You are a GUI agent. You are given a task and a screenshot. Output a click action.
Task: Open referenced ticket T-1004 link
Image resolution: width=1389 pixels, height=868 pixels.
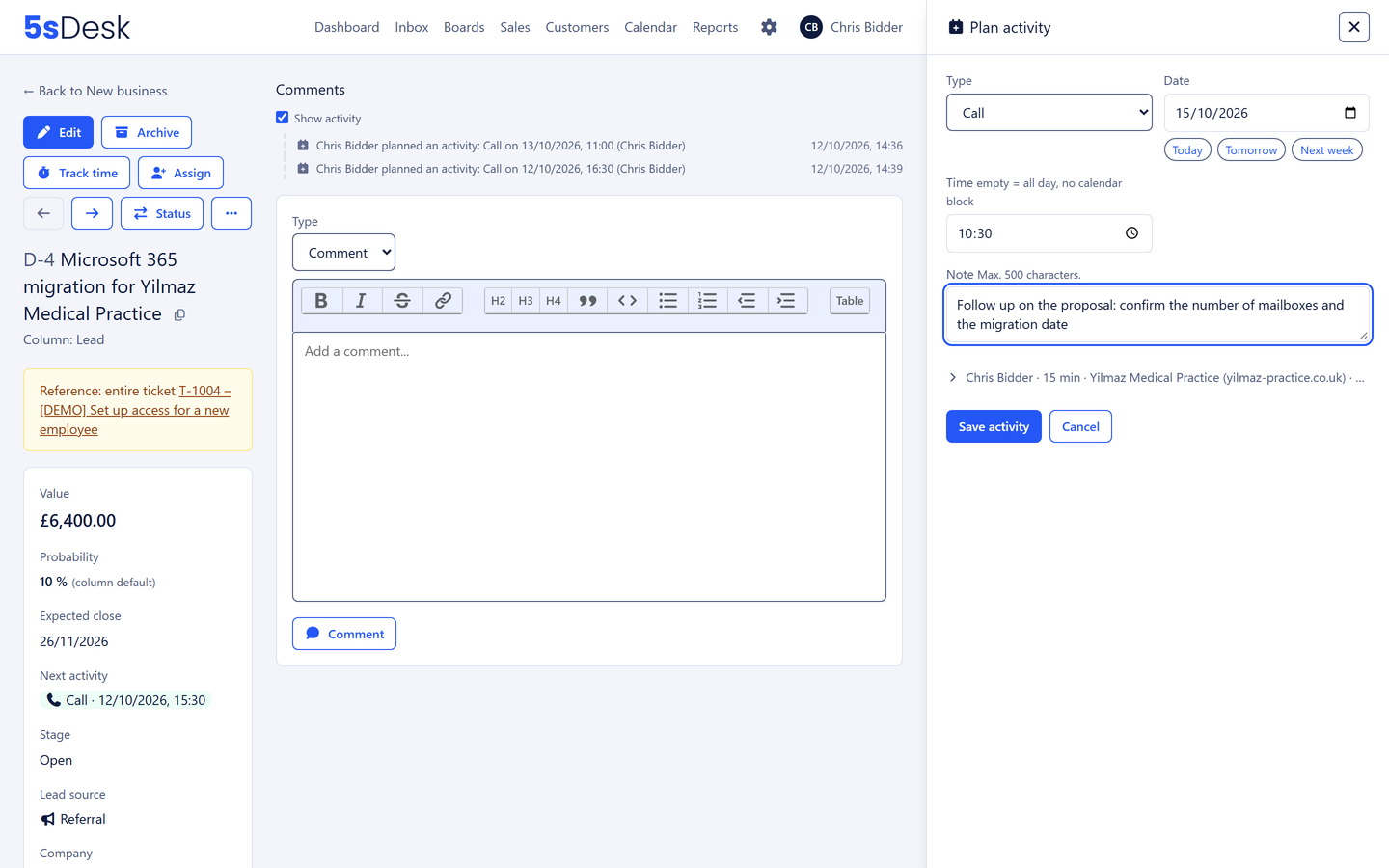coord(135,410)
